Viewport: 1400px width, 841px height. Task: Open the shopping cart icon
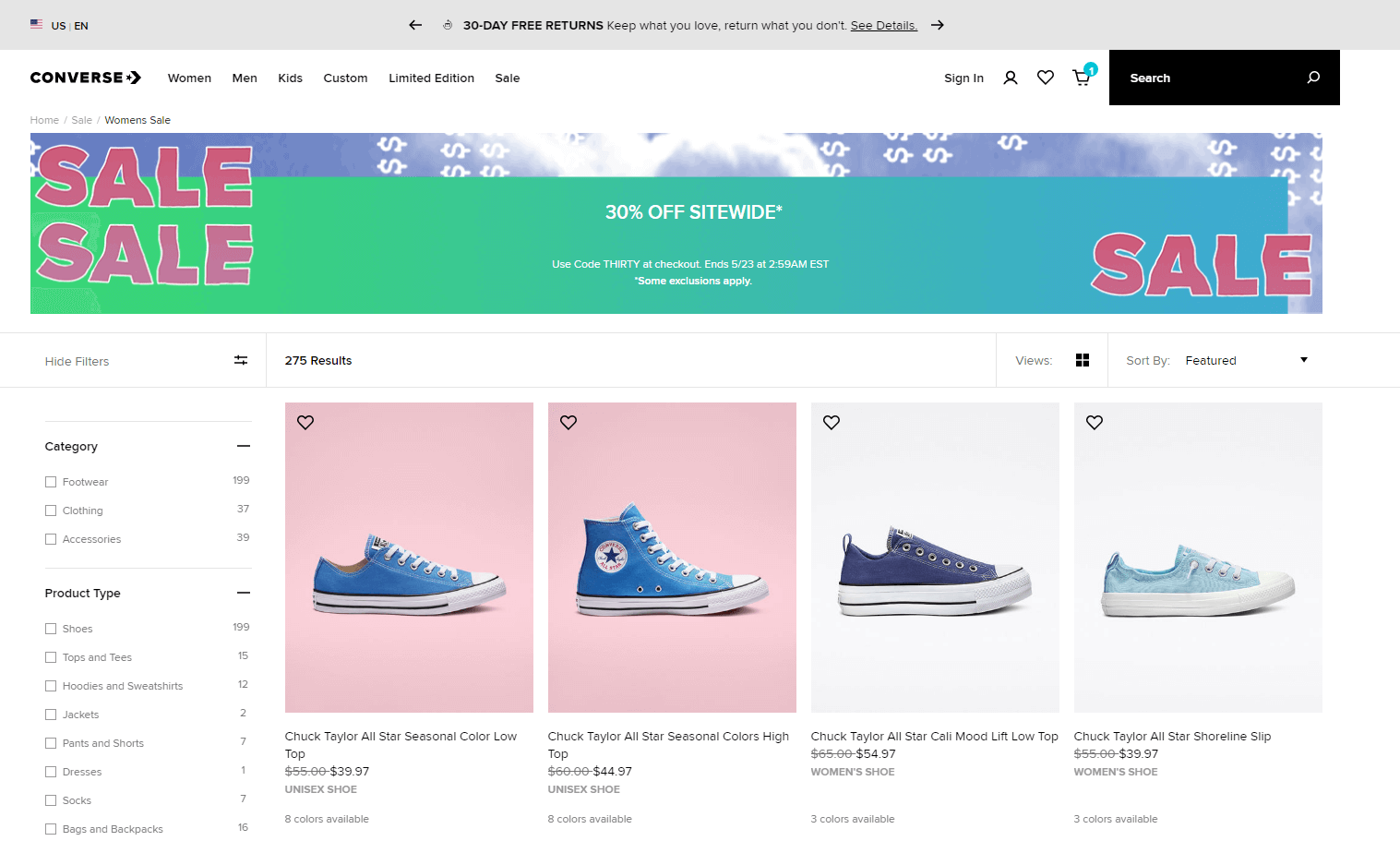click(x=1082, y=78)
